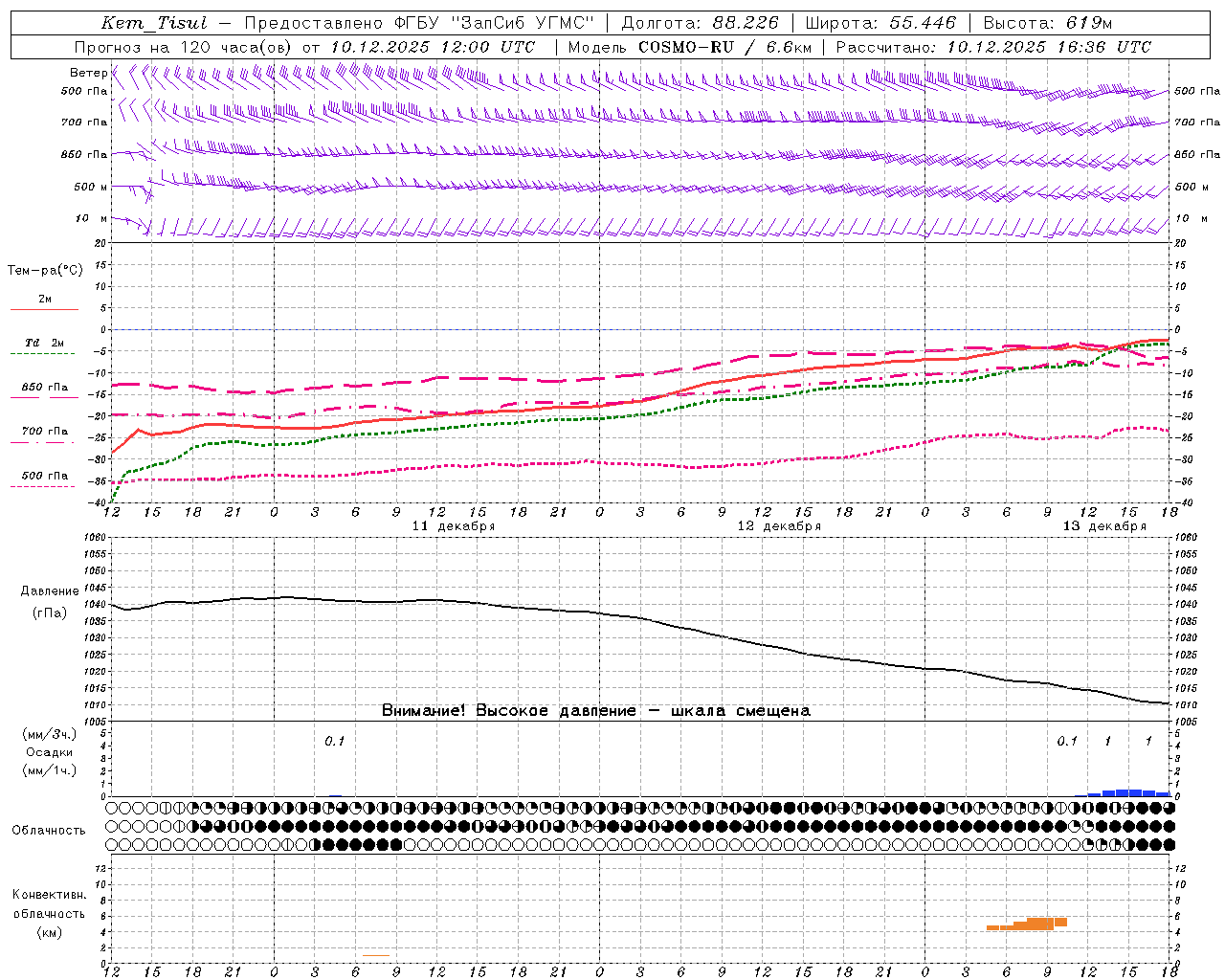This screenshot has height=980, width=1225.
Task: Click the Модель COSMO-RU / 6.6км label
Action: [x=689, y=47]
